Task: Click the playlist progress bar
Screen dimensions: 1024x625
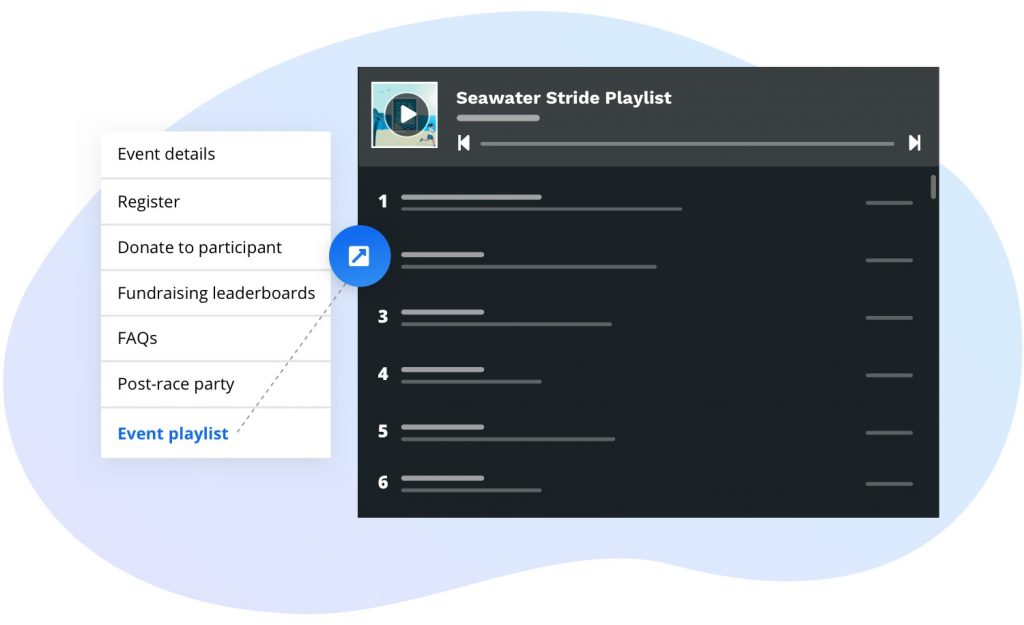Action: click(686, 144)
